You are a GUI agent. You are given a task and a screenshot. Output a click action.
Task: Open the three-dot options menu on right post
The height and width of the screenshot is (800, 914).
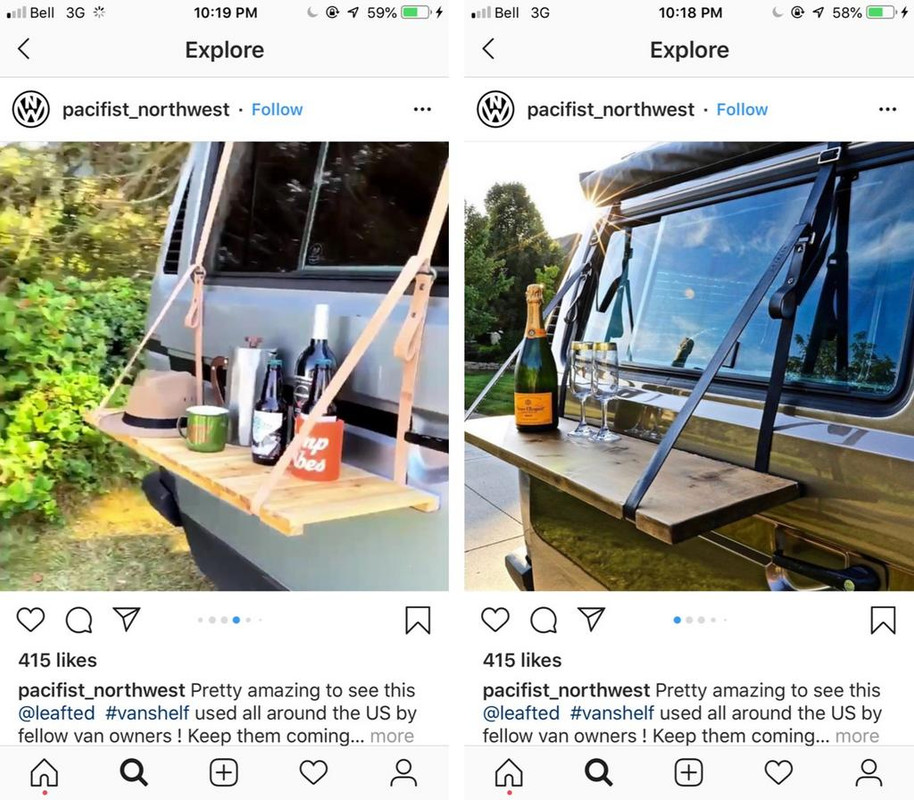pyautogui.click(x=887, y=109)
